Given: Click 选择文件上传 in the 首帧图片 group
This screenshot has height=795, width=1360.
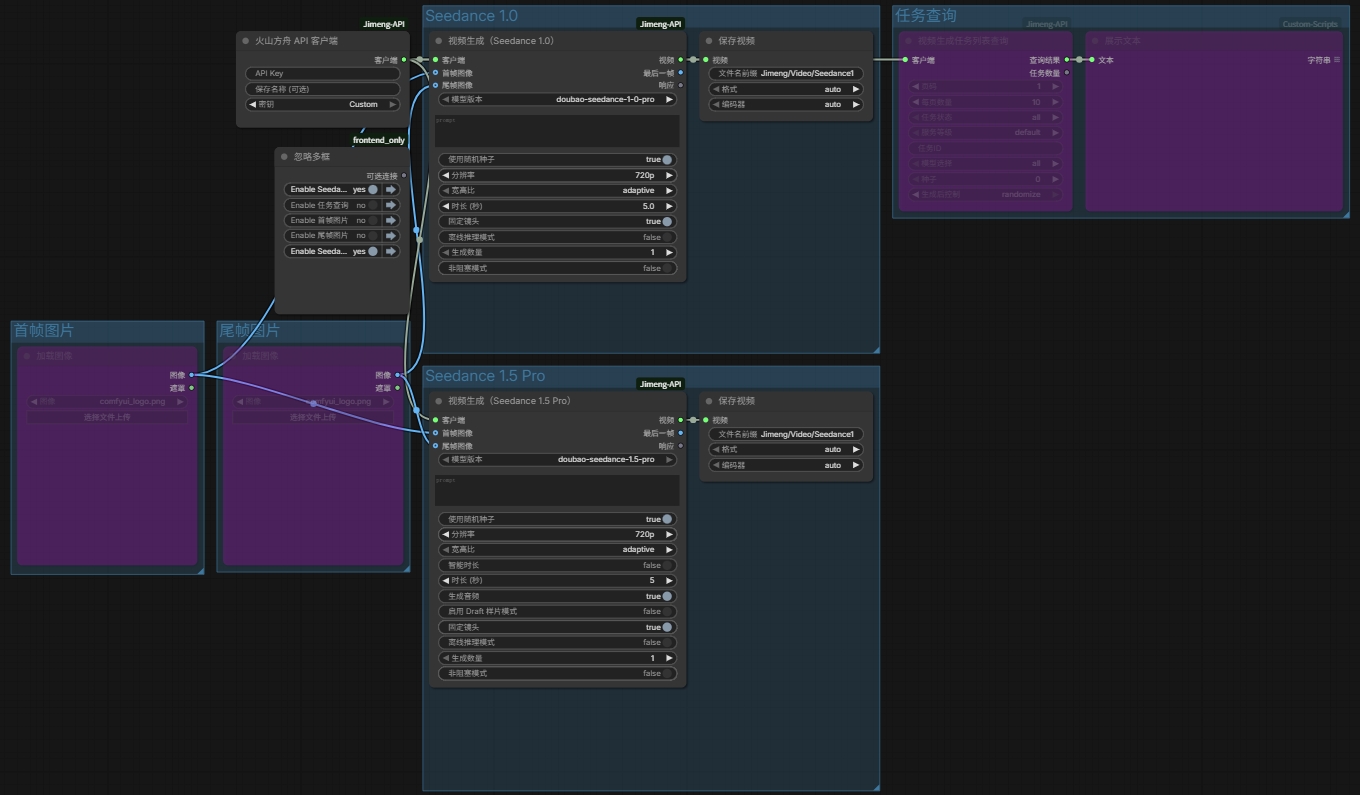Looking at the screenshot, I should (106, 417).
